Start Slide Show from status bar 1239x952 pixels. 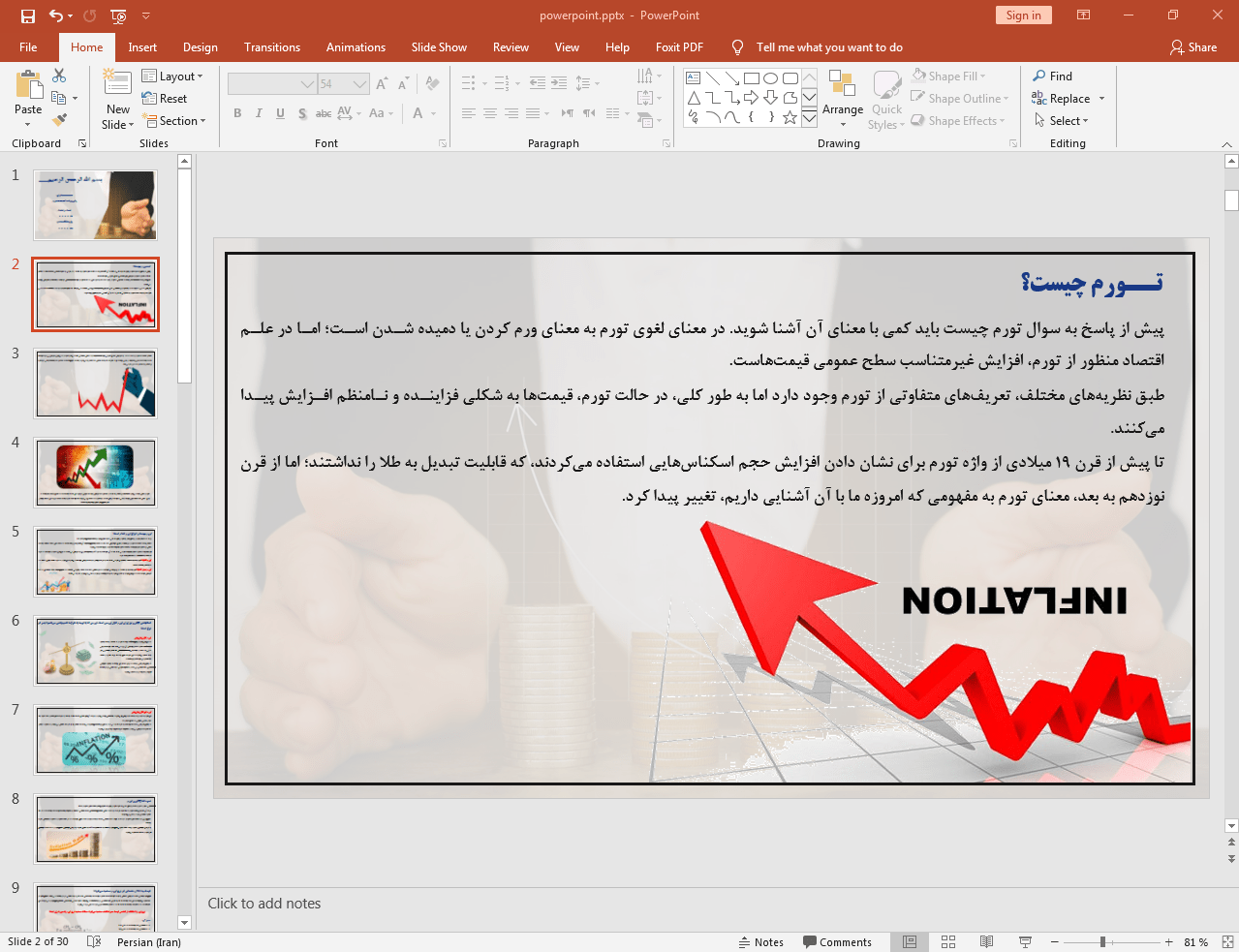(1026, 942)
